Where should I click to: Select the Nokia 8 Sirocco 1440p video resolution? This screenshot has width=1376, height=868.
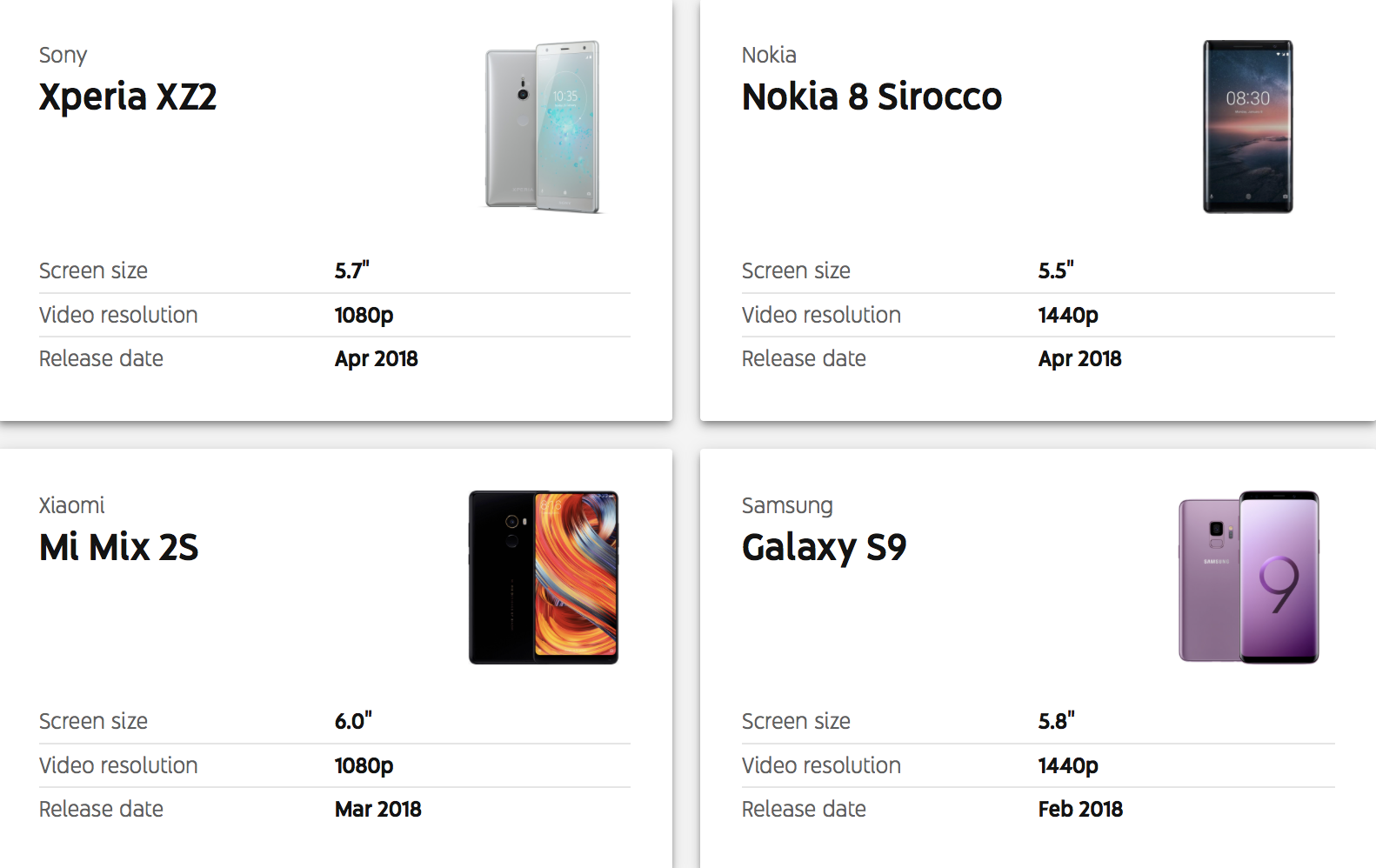(1068, 315)
